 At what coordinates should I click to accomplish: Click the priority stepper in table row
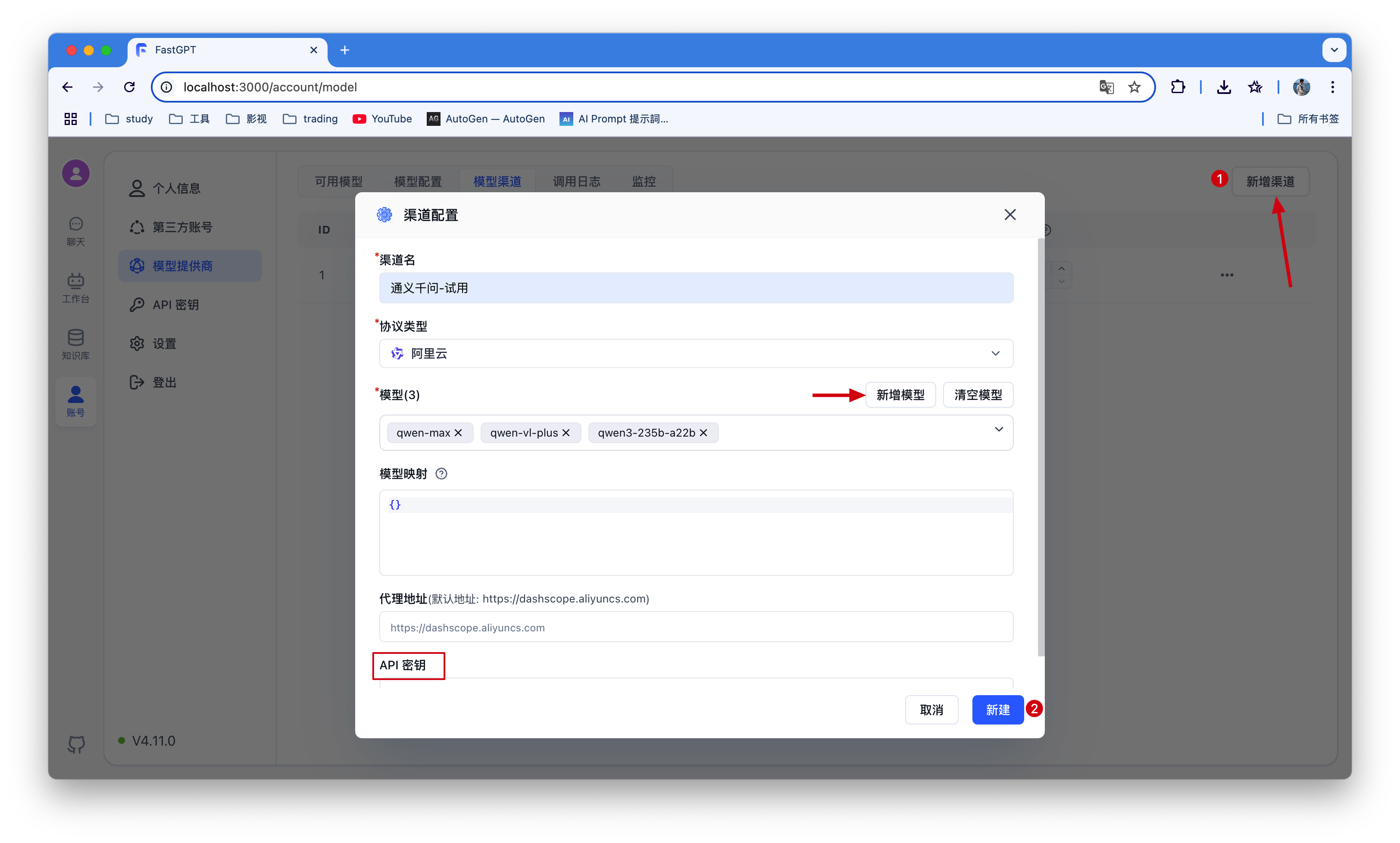[1061, 275]
